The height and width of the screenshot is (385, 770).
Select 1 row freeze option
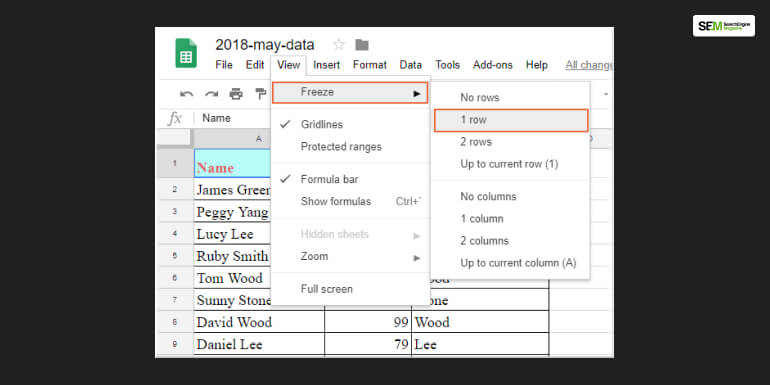[x=511, y=120]
